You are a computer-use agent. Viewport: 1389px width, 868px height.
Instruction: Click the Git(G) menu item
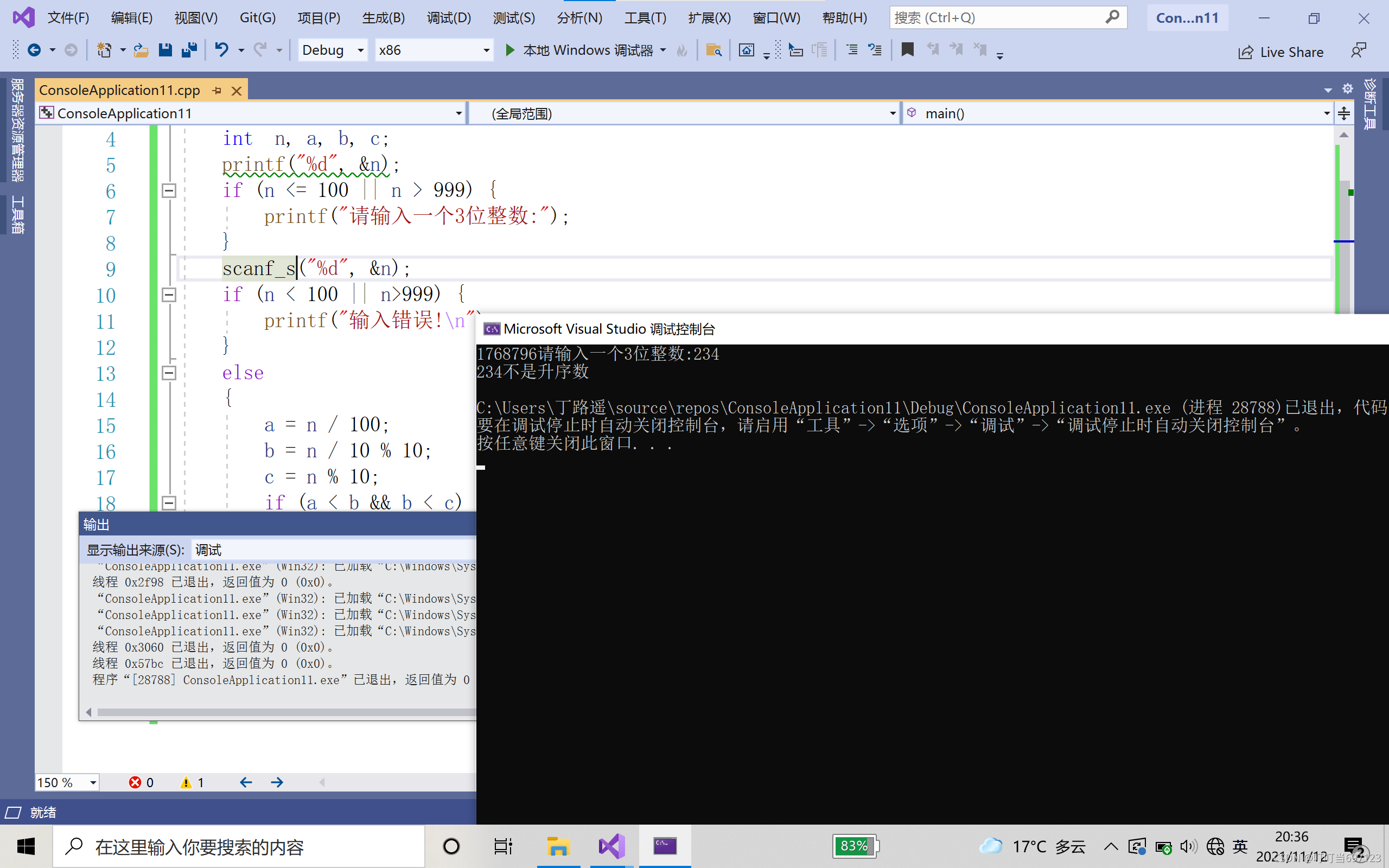pyautogui.click(x=259, y=17)
